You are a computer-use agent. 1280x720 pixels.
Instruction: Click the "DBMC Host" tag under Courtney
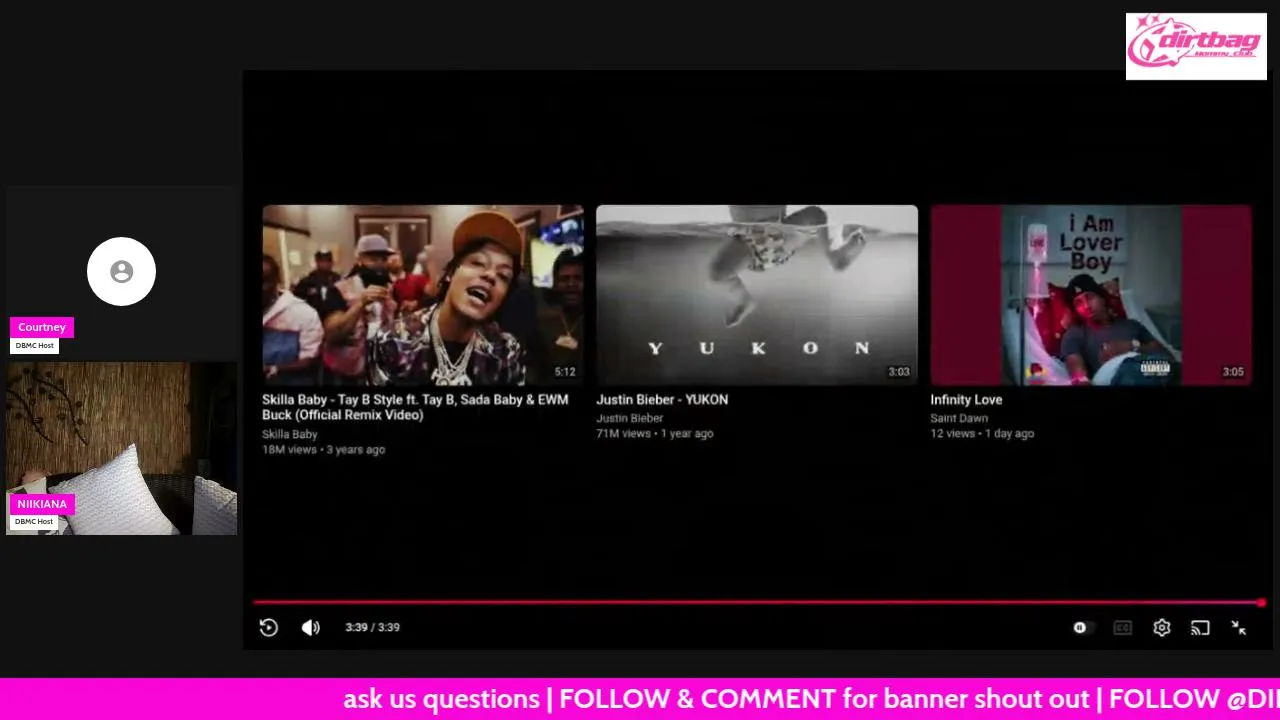(x=34, y=346)
